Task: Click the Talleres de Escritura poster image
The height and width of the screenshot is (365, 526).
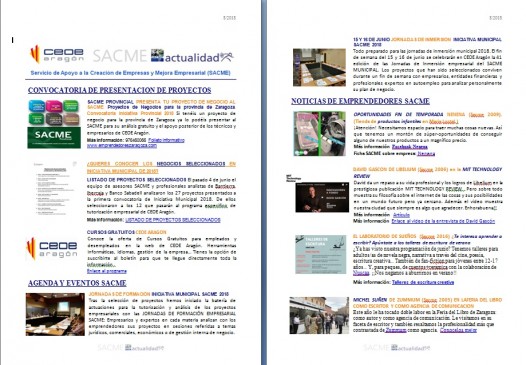Action: tap(320, 254)
